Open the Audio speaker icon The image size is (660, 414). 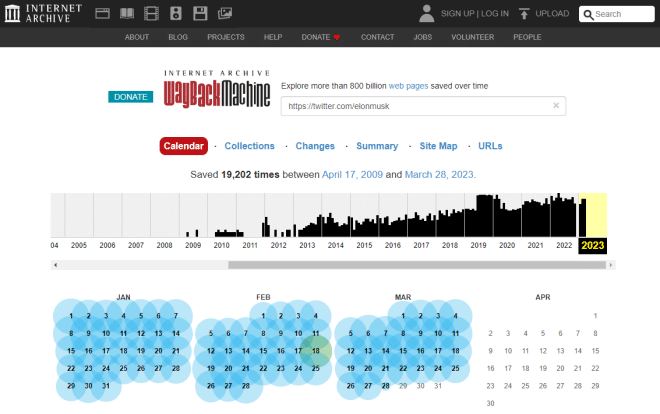(176, 13)
